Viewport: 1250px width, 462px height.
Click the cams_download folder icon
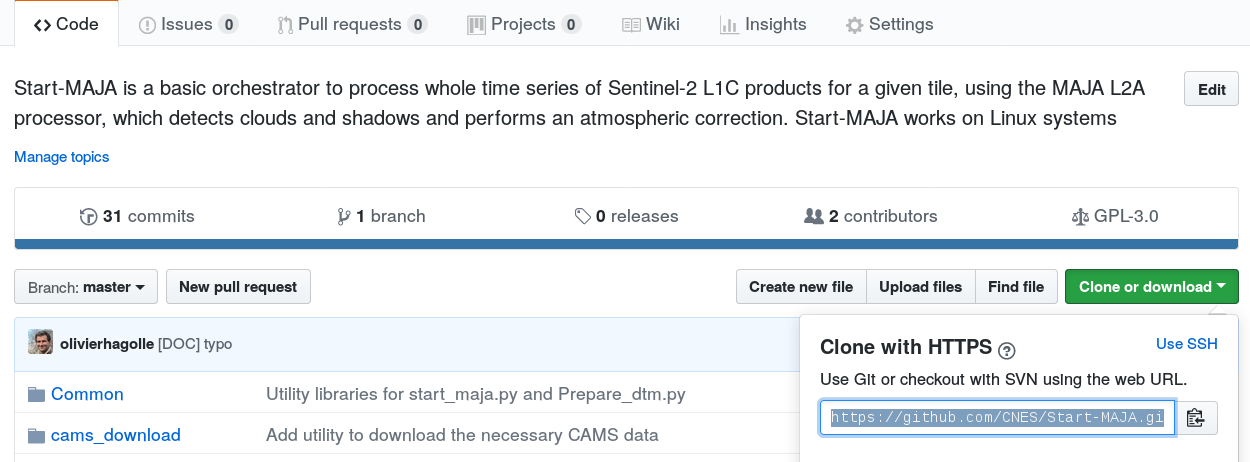coord(36,435)
